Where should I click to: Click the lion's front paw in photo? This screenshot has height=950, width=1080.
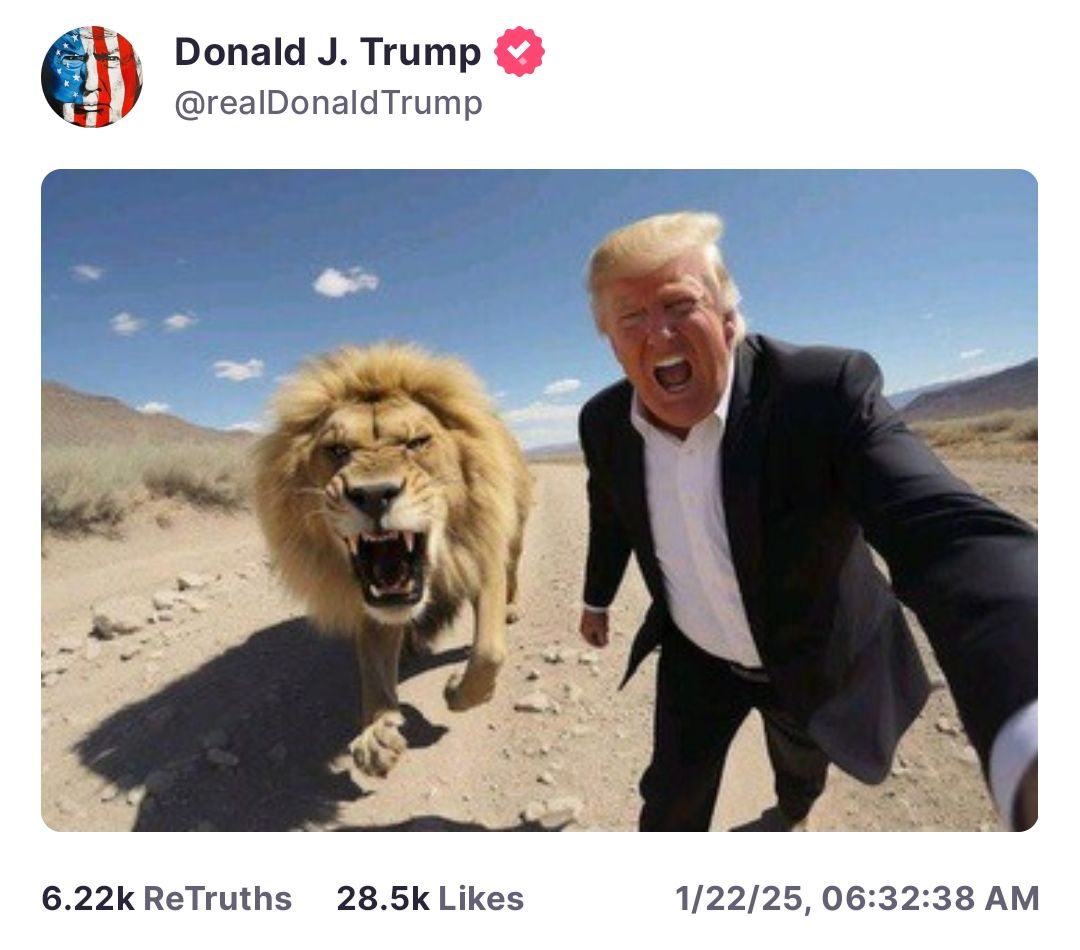pyautogui.click(x=377, y=745)
